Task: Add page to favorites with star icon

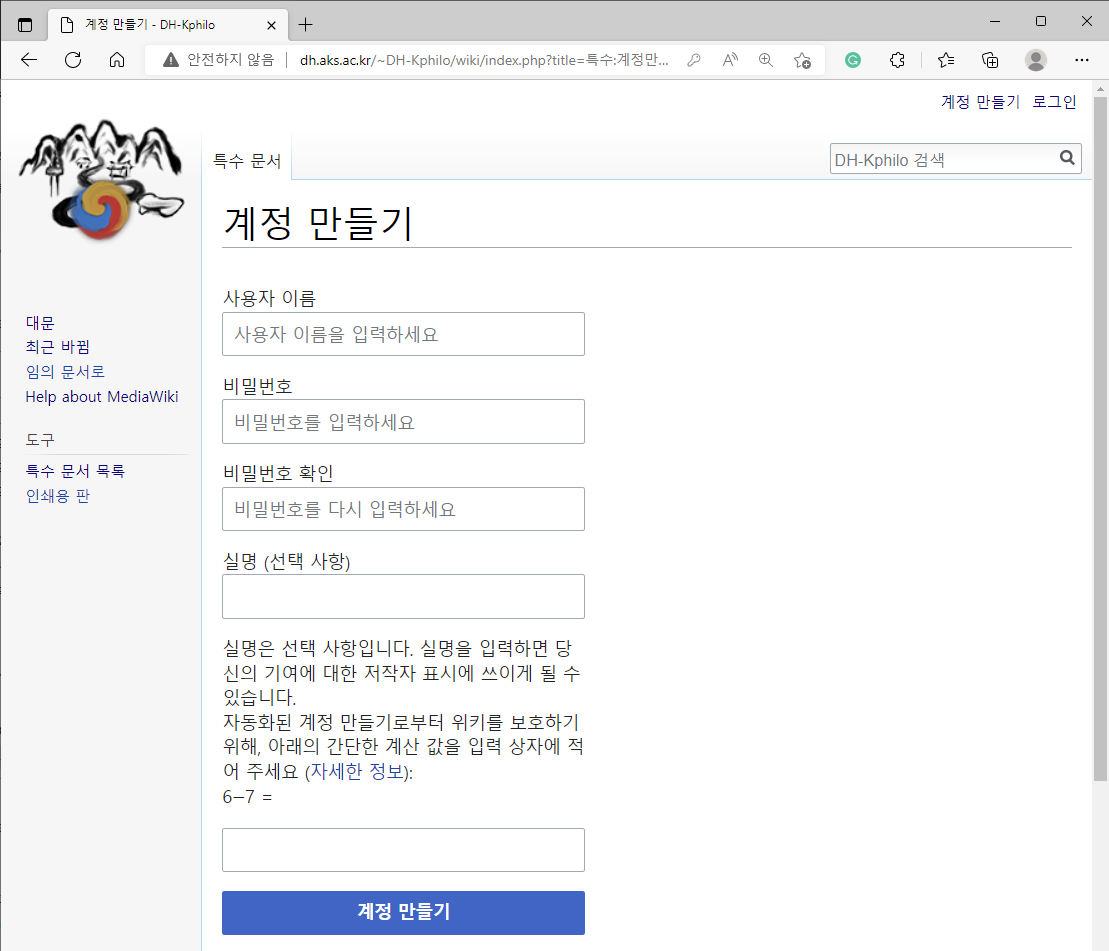Action: coord(802,60)
